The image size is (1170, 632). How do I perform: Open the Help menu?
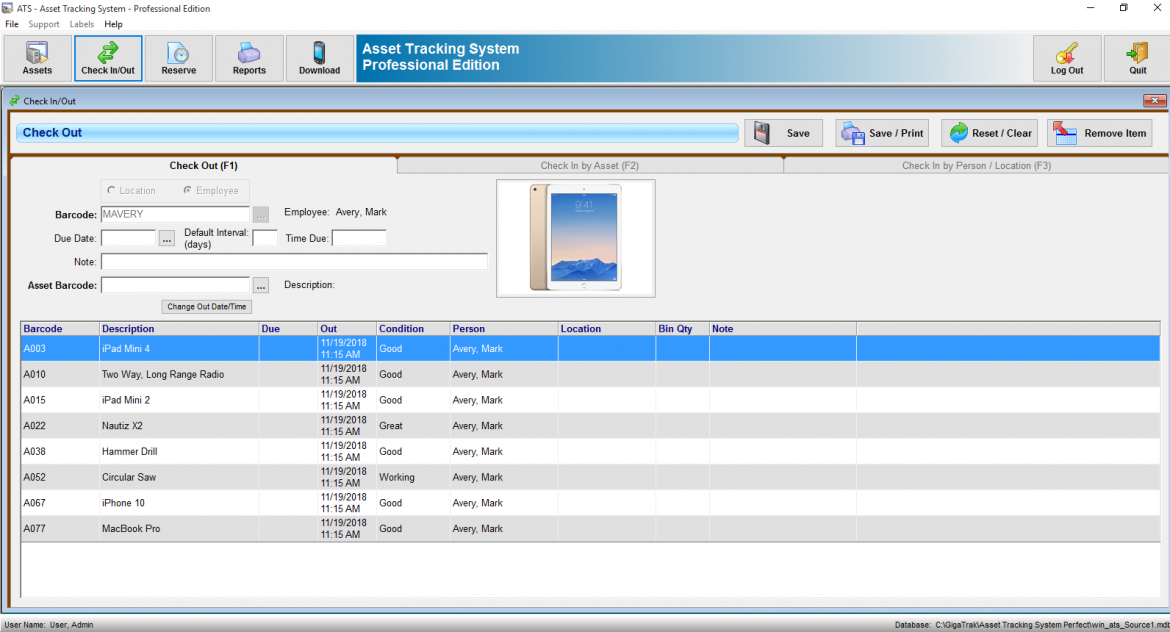[x=113, y=24]
